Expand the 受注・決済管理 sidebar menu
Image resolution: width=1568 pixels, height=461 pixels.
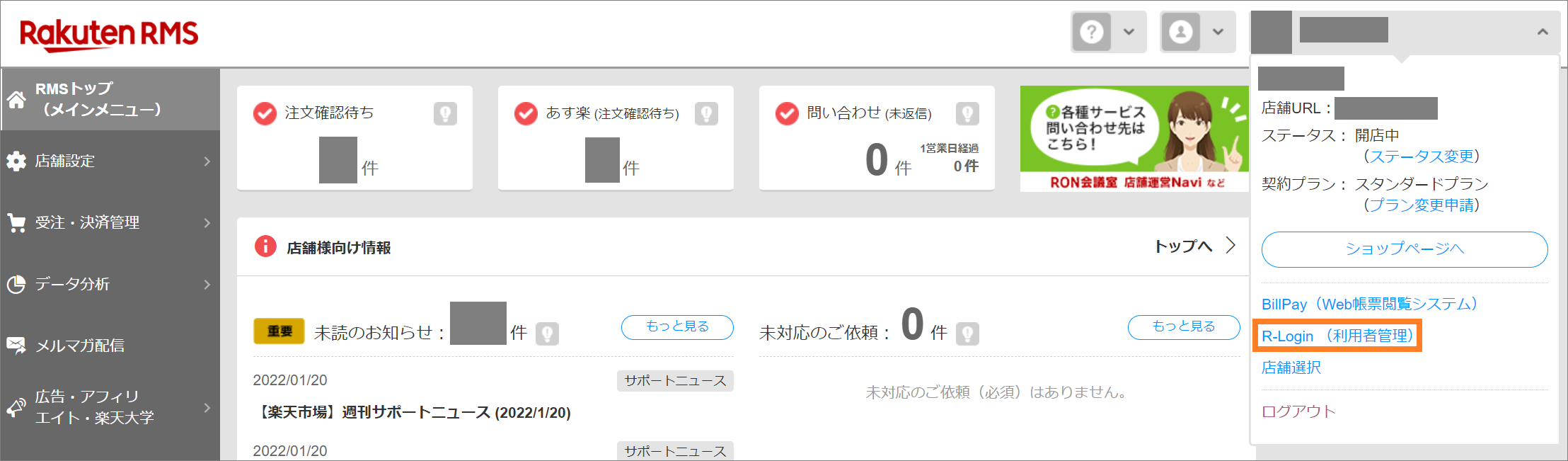tap(110, 223)
